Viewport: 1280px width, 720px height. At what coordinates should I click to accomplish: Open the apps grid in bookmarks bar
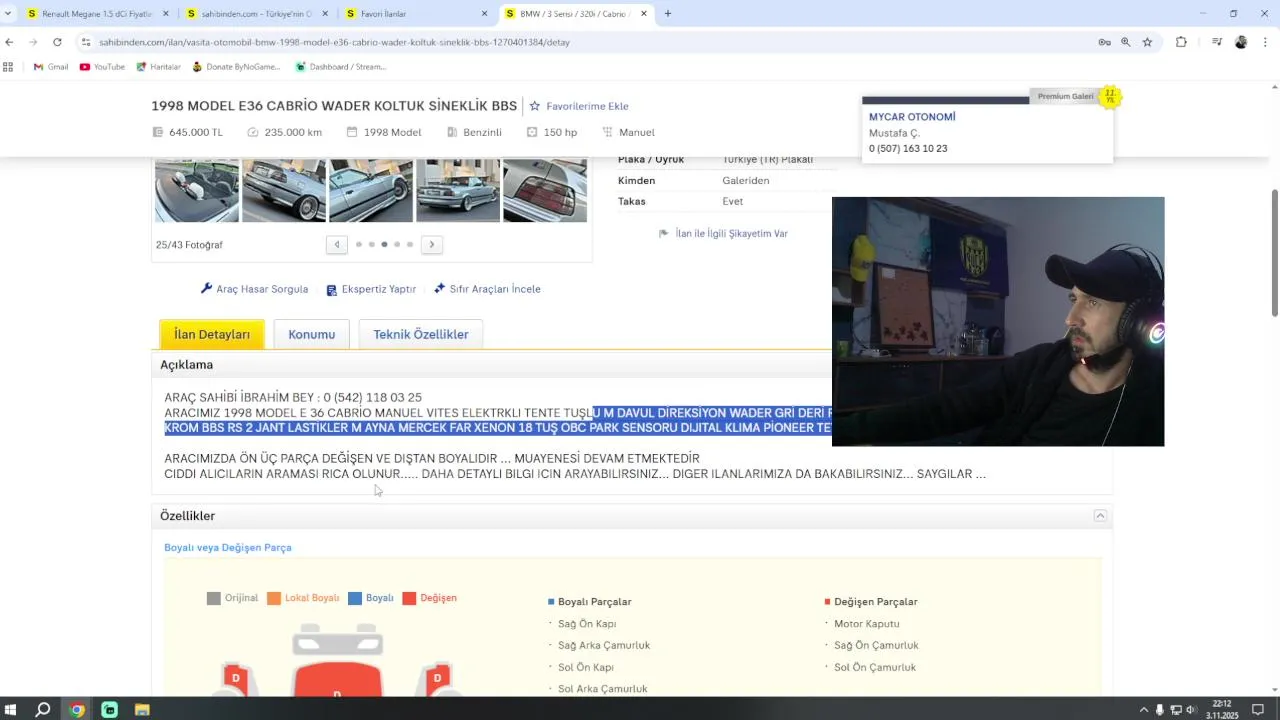pyautogui.click(x=8, y=67)
